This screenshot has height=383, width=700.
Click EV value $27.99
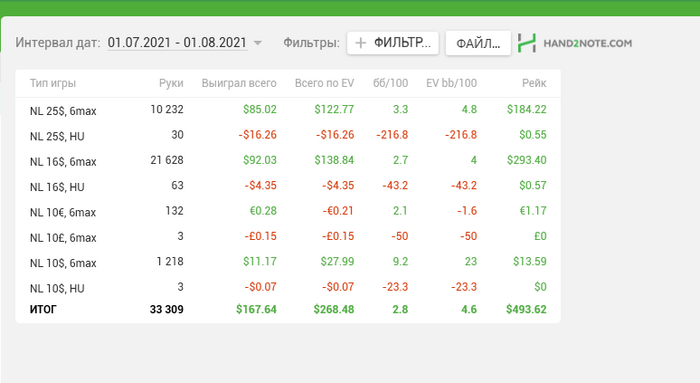click(337, 261)
